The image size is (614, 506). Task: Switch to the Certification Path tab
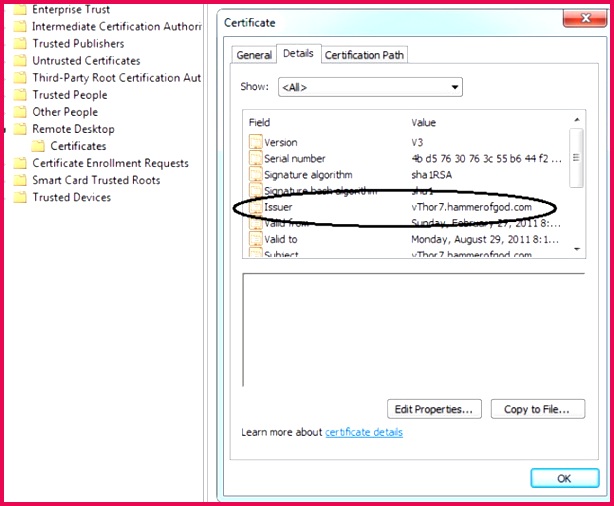click(x=364, y=55)
